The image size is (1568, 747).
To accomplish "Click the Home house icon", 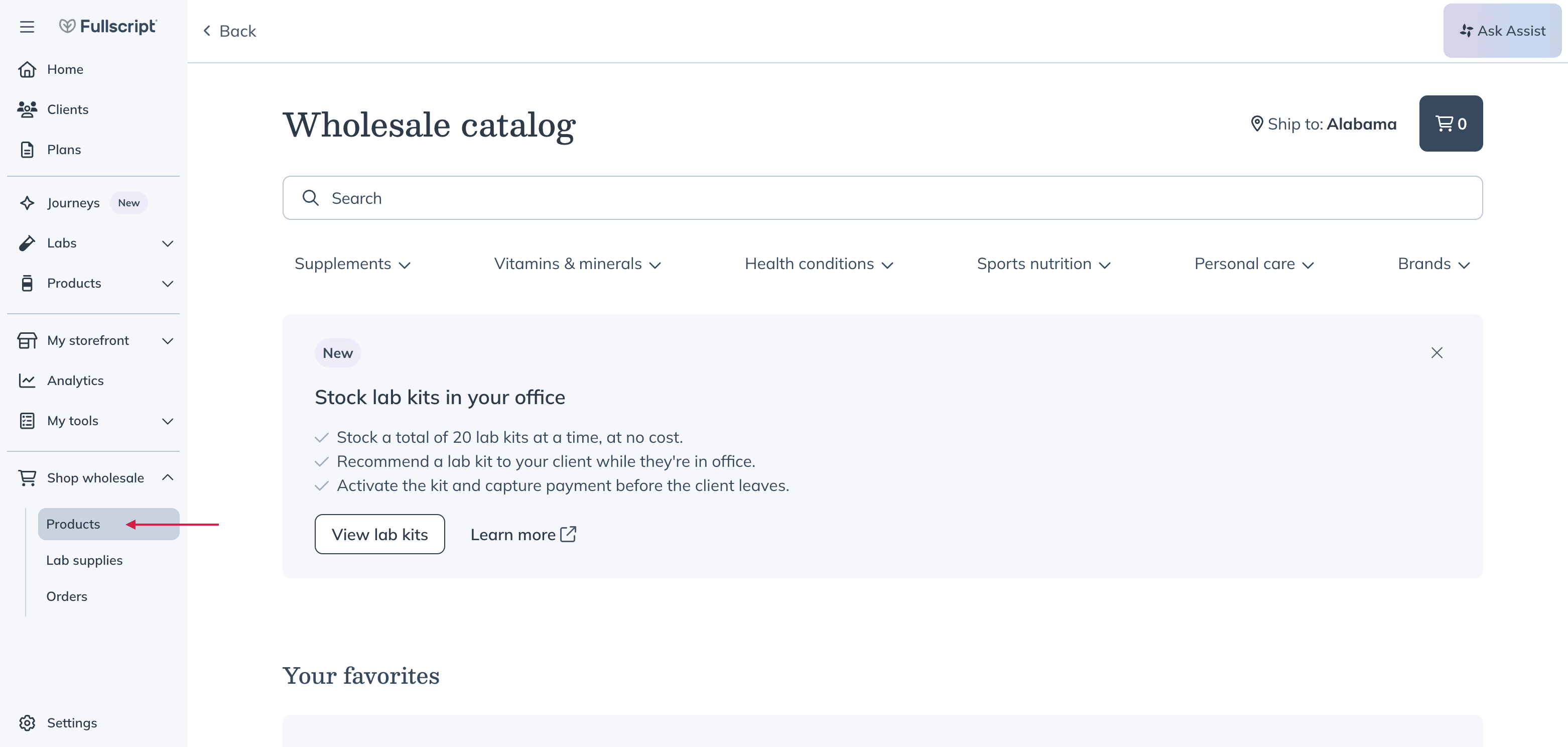I will (x=27, y=69).
